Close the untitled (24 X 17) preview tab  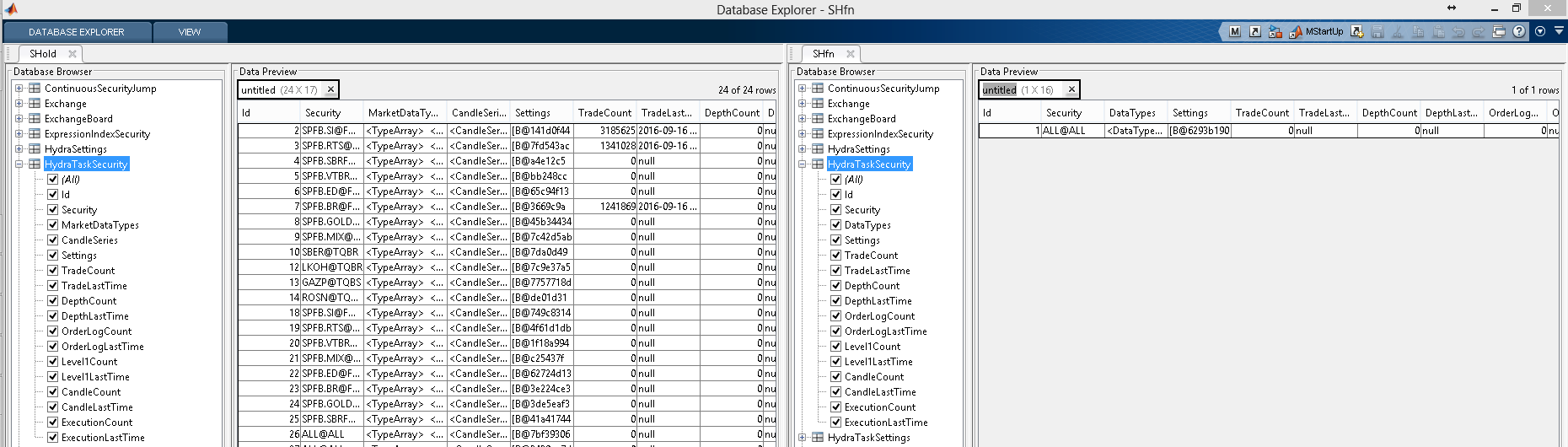(x=330, y=89)
